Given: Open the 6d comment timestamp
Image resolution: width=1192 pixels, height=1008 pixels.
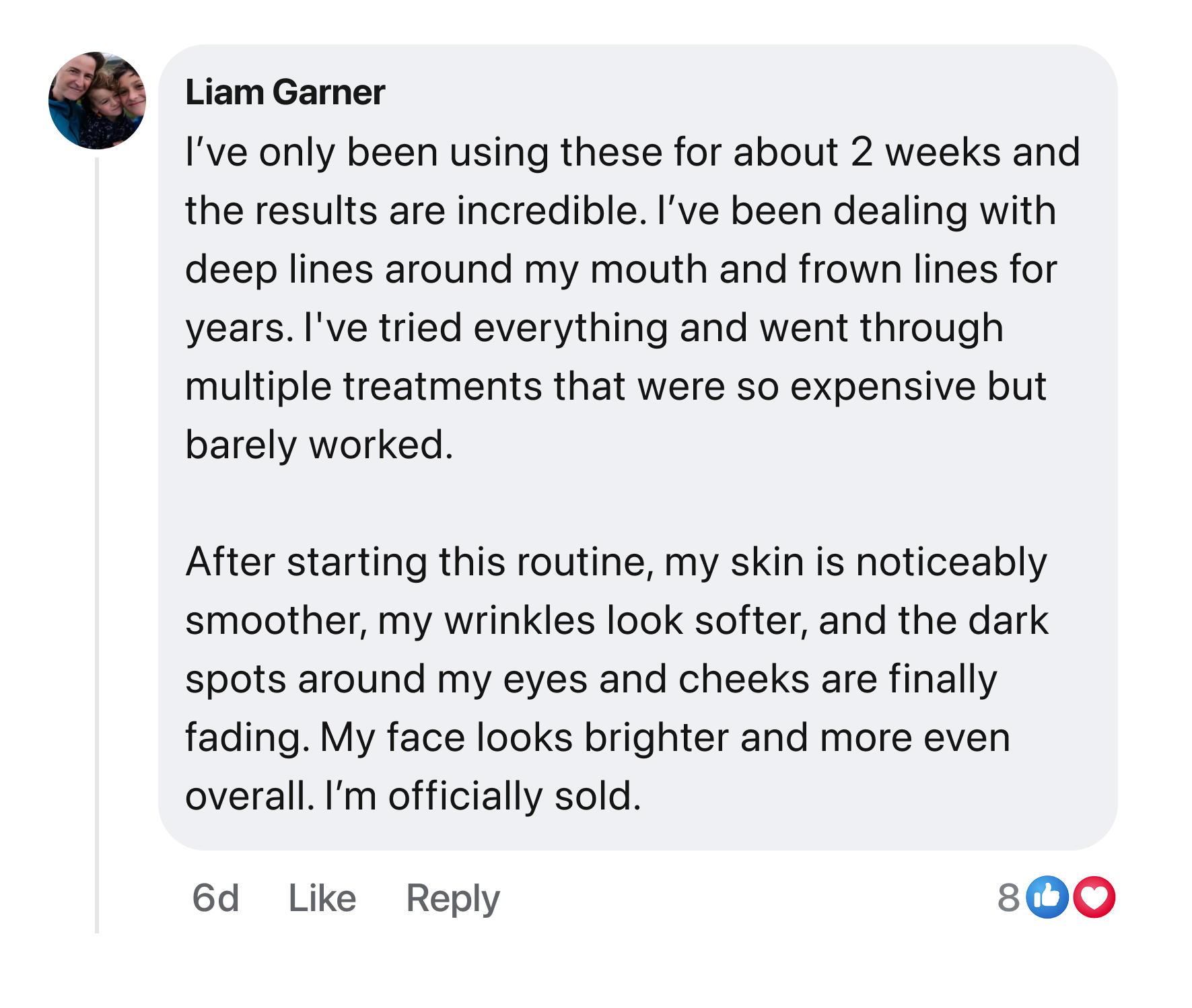Looking at the screenshot, I should tap(215, 898).
